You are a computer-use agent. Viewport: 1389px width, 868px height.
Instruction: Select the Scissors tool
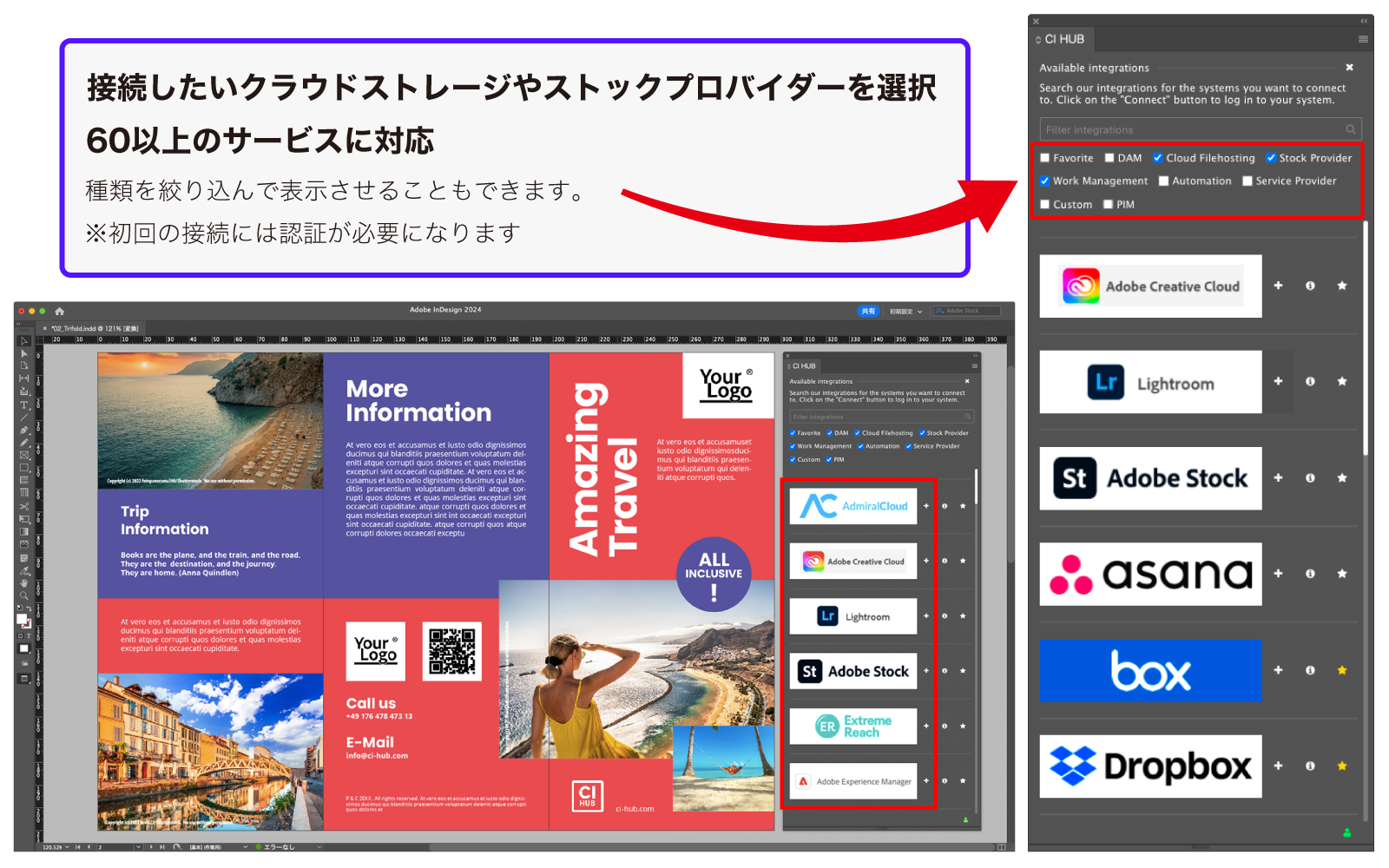(24, 506)
